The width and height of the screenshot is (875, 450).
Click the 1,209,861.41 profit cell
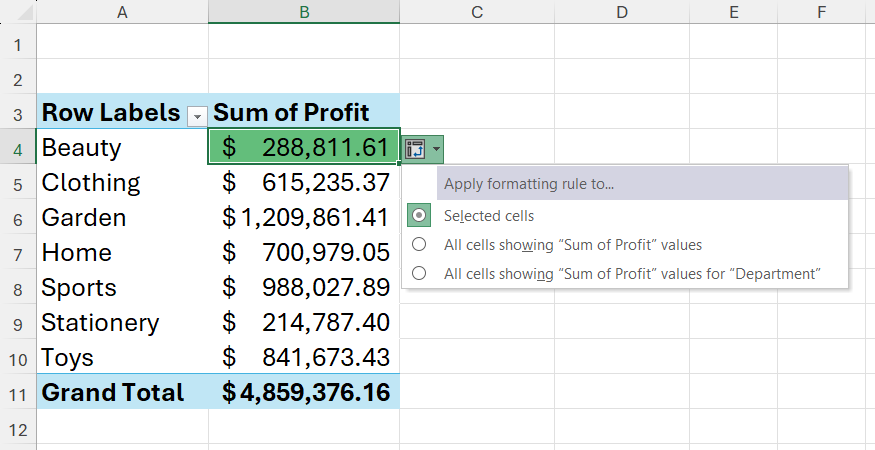tap(304, 216)
